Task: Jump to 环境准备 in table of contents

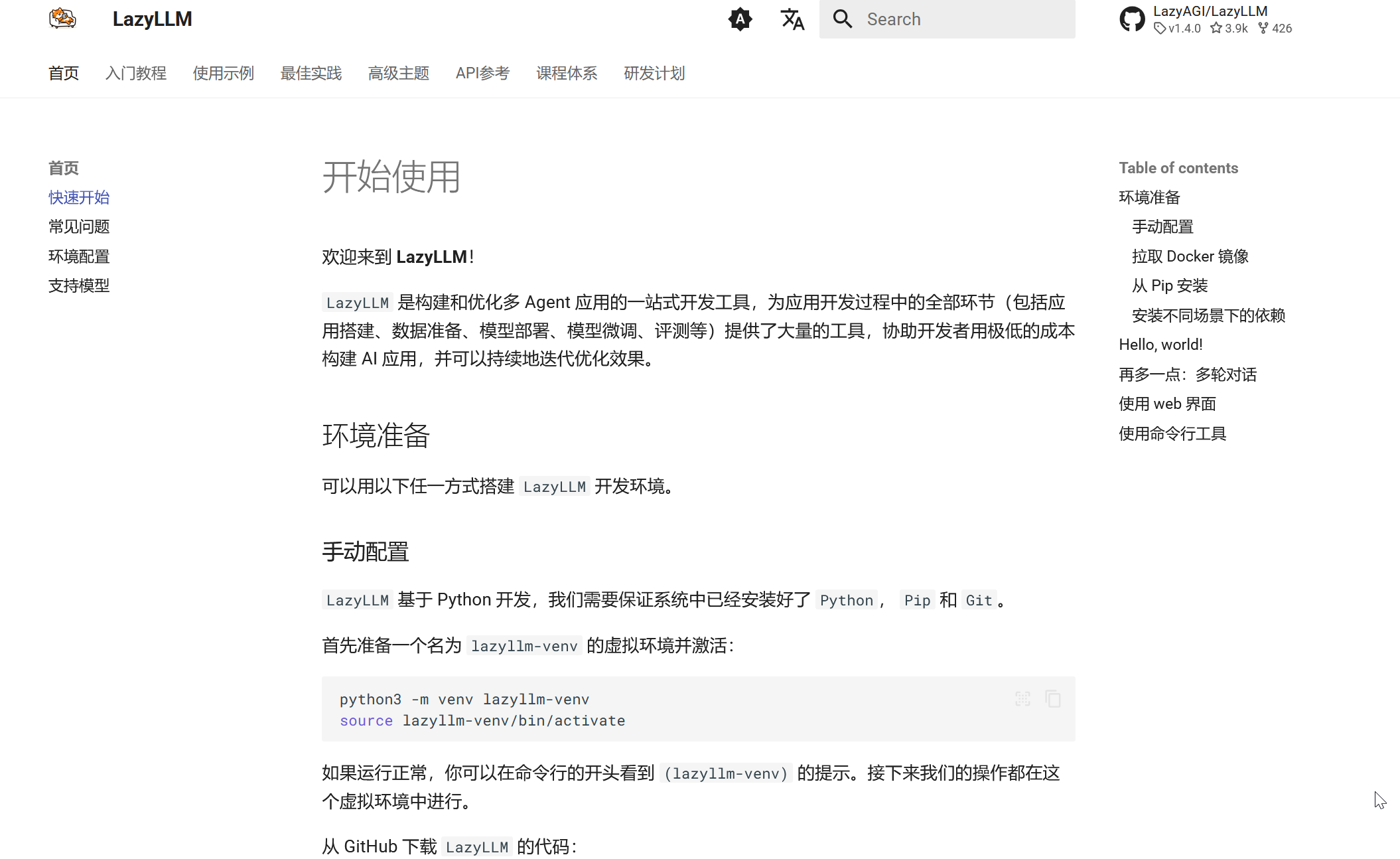Action: tap(1150, 197)
